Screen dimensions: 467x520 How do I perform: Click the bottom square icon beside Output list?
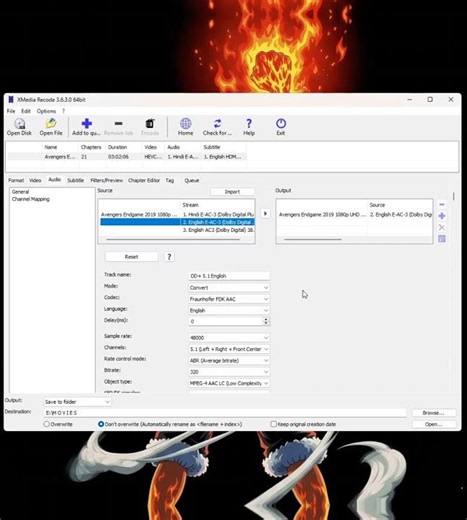[x=442, y=239]
